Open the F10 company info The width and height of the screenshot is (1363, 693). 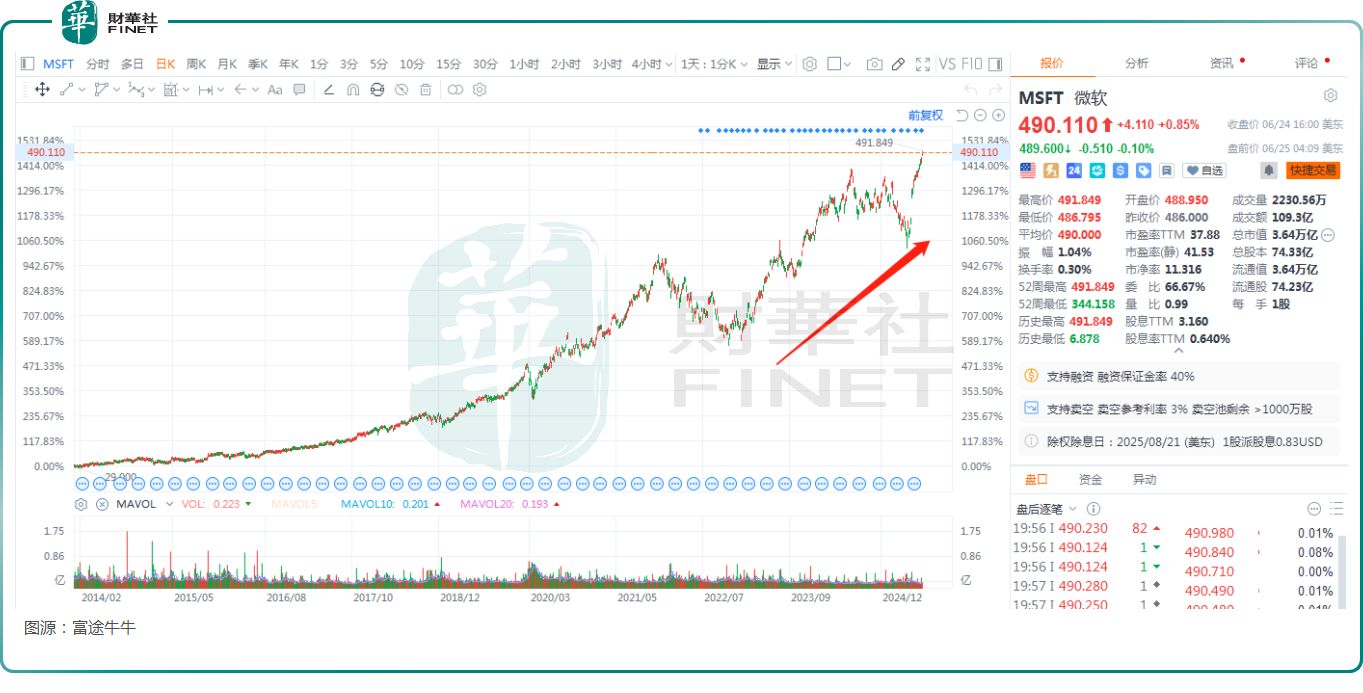coord(971,64)
